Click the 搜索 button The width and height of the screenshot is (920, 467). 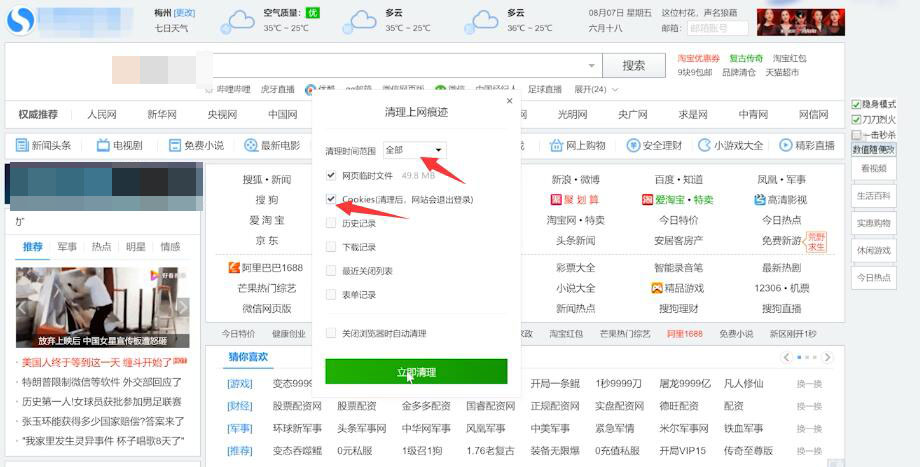[x=634, y=65]
